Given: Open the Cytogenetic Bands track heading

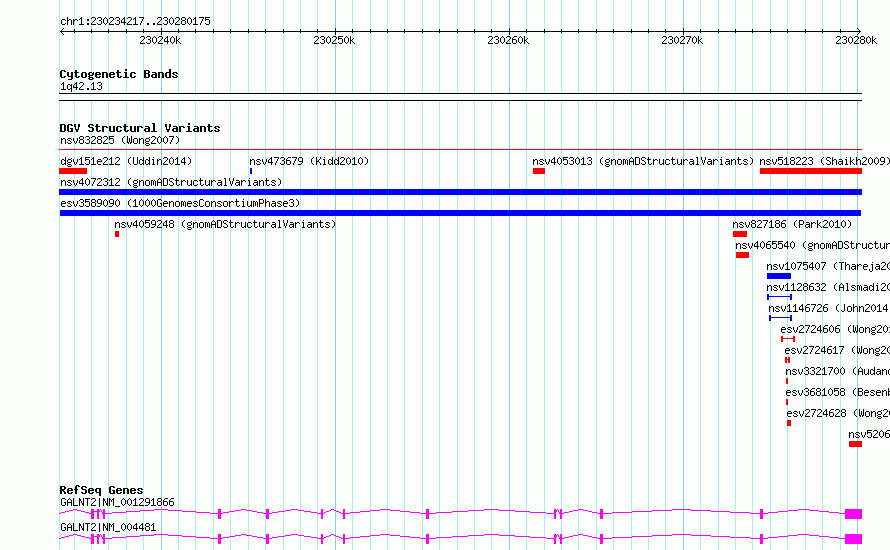Looking at the screenshot, I should (119, 74).
